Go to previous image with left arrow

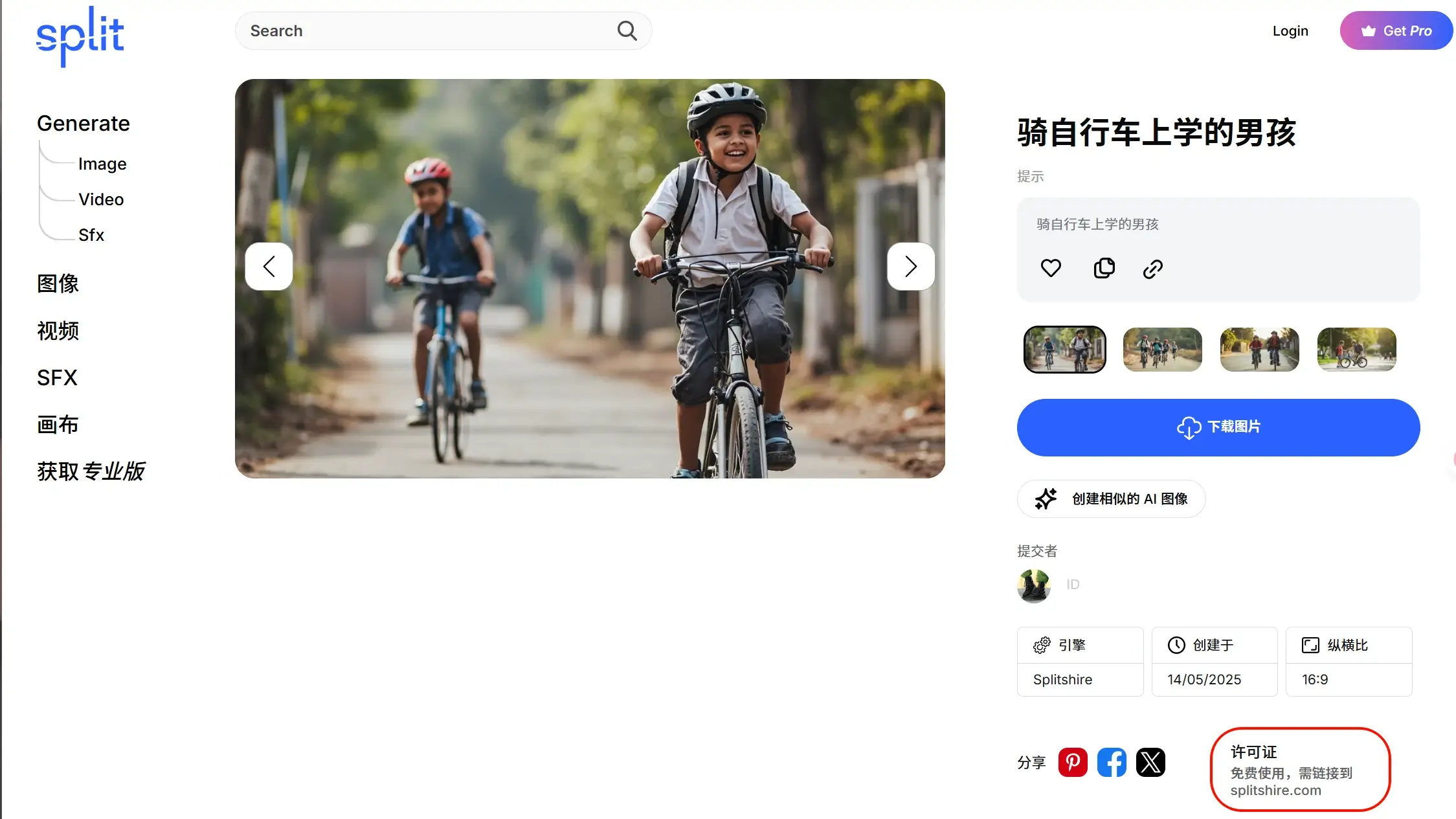269,266
